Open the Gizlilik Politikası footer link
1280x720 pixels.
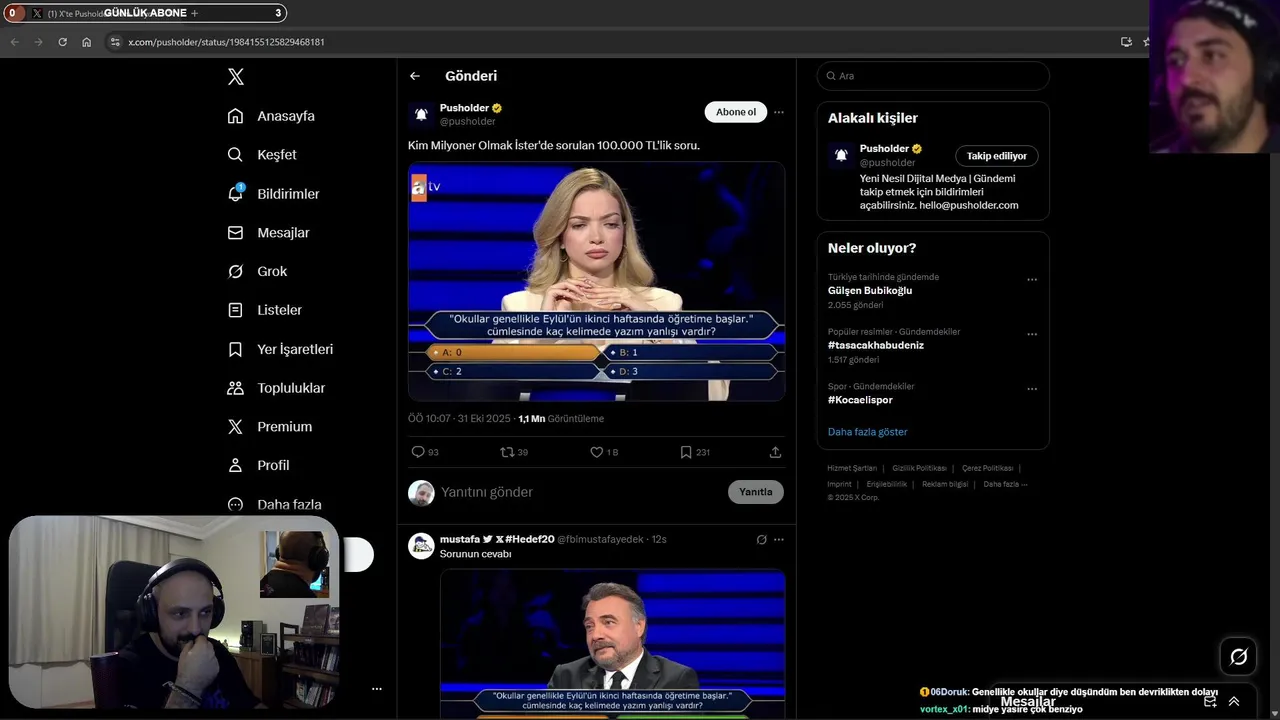(x=919, y=468)
